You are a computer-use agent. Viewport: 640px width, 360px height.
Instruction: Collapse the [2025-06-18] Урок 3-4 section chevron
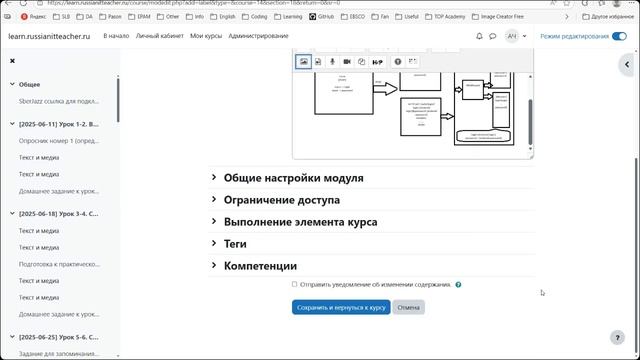pyautogui.click(x=12, y=213)
